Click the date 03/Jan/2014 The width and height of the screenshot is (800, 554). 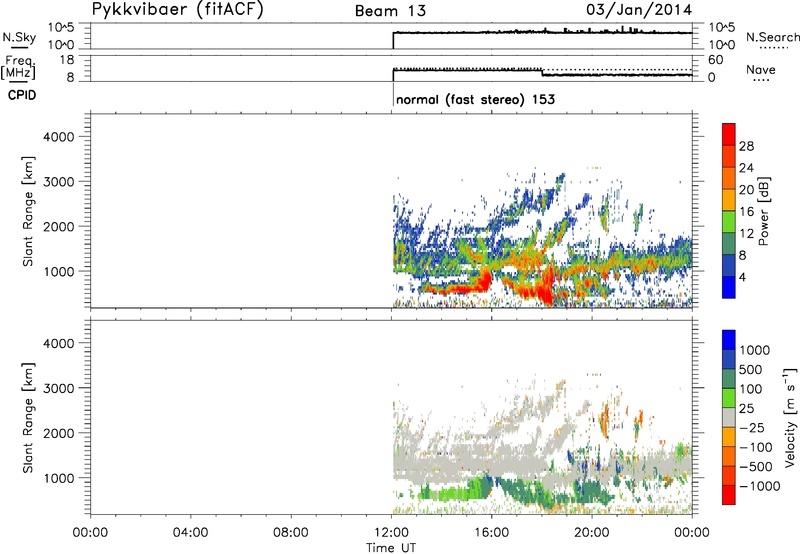point(639,10)
